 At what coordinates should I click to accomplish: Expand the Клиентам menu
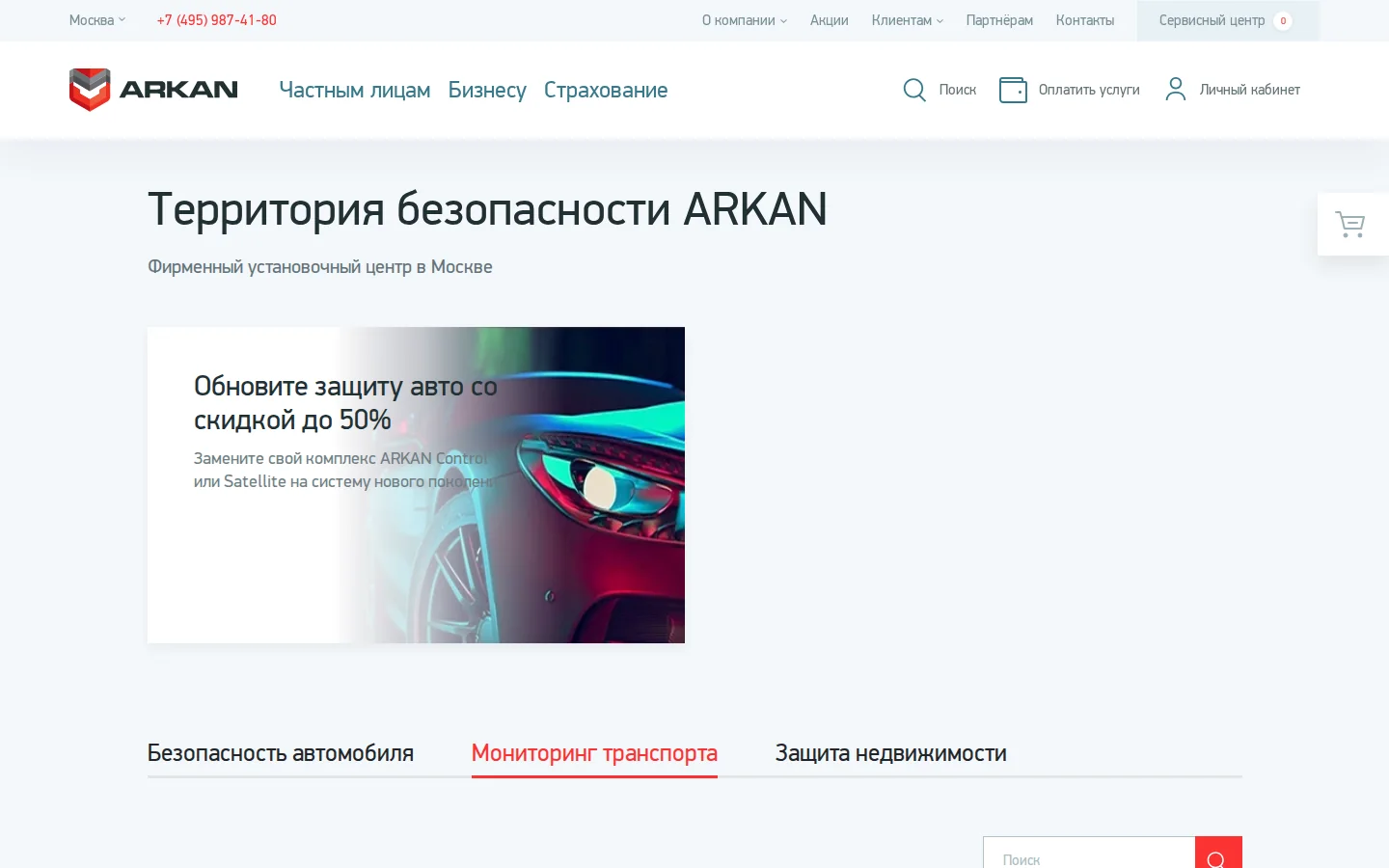click(x=908, y=20)
